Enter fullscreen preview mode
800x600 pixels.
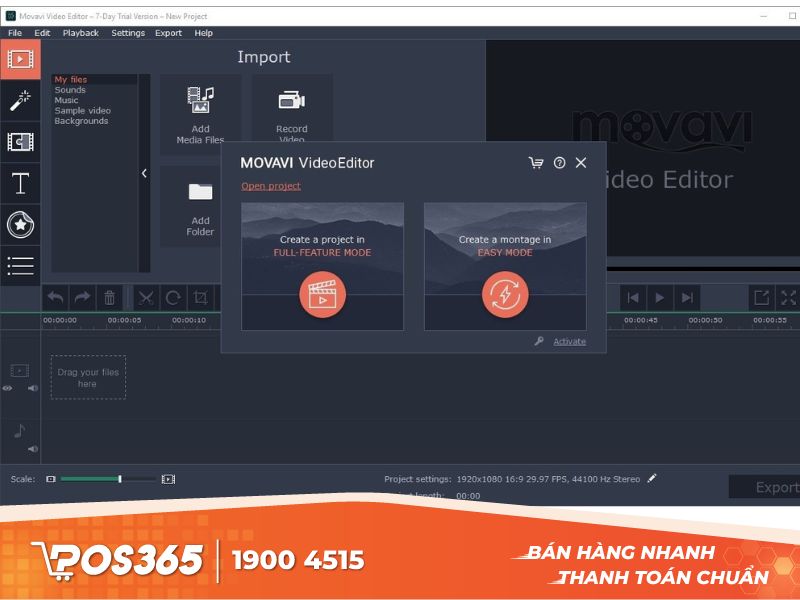788,297
